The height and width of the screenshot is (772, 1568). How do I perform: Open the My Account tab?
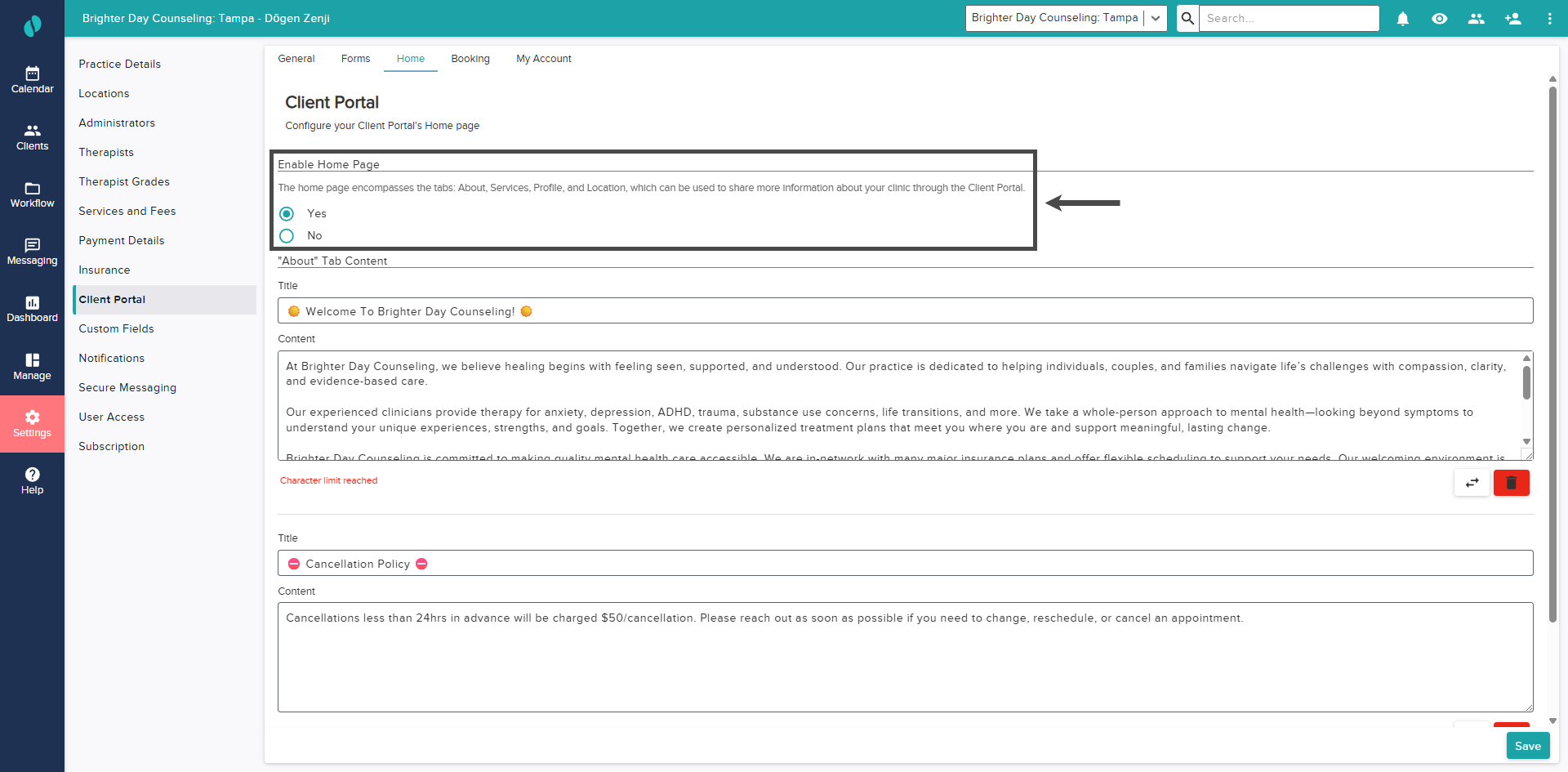click(544, 59)
